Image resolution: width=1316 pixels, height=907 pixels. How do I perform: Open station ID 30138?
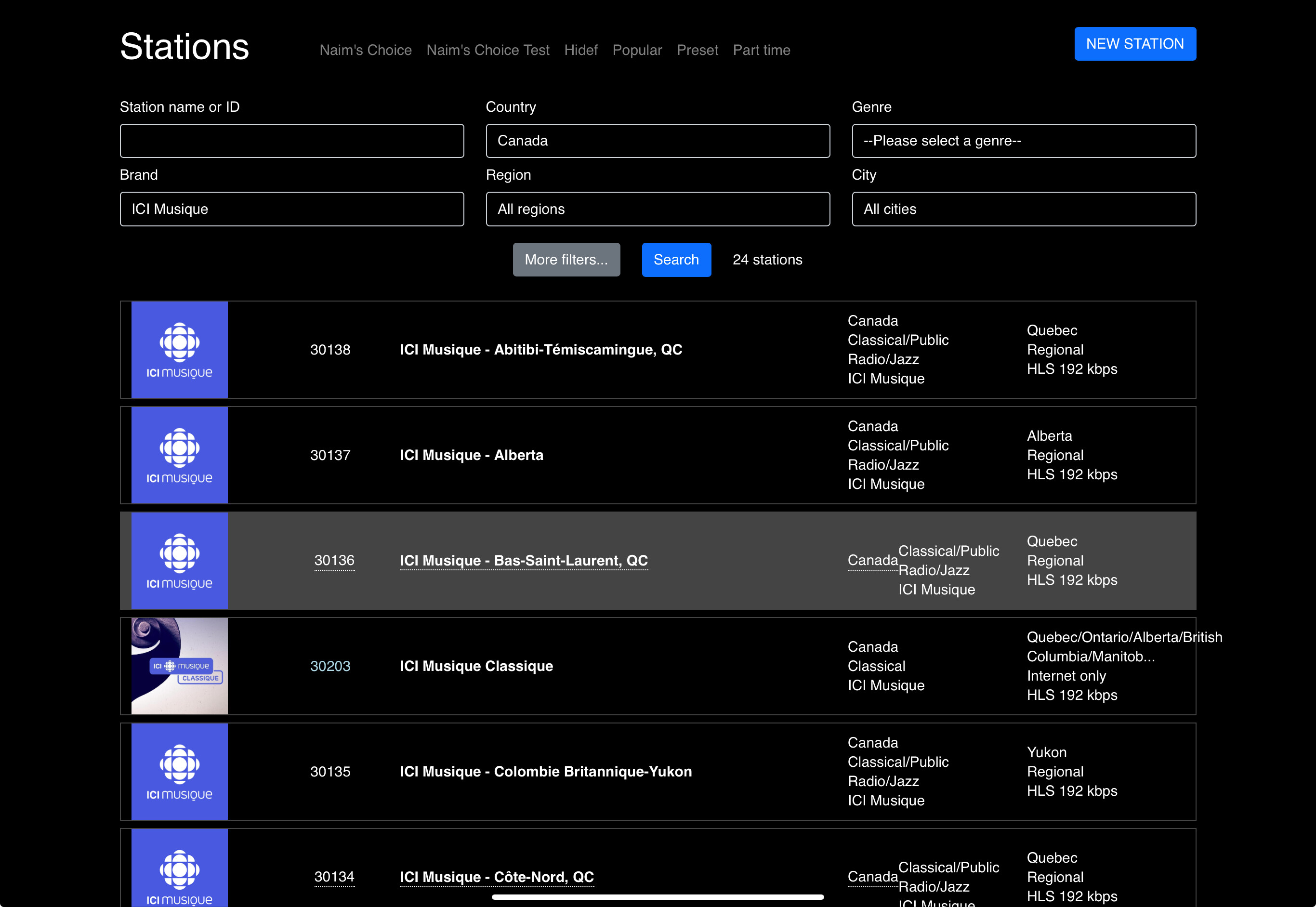pos(330,350)
